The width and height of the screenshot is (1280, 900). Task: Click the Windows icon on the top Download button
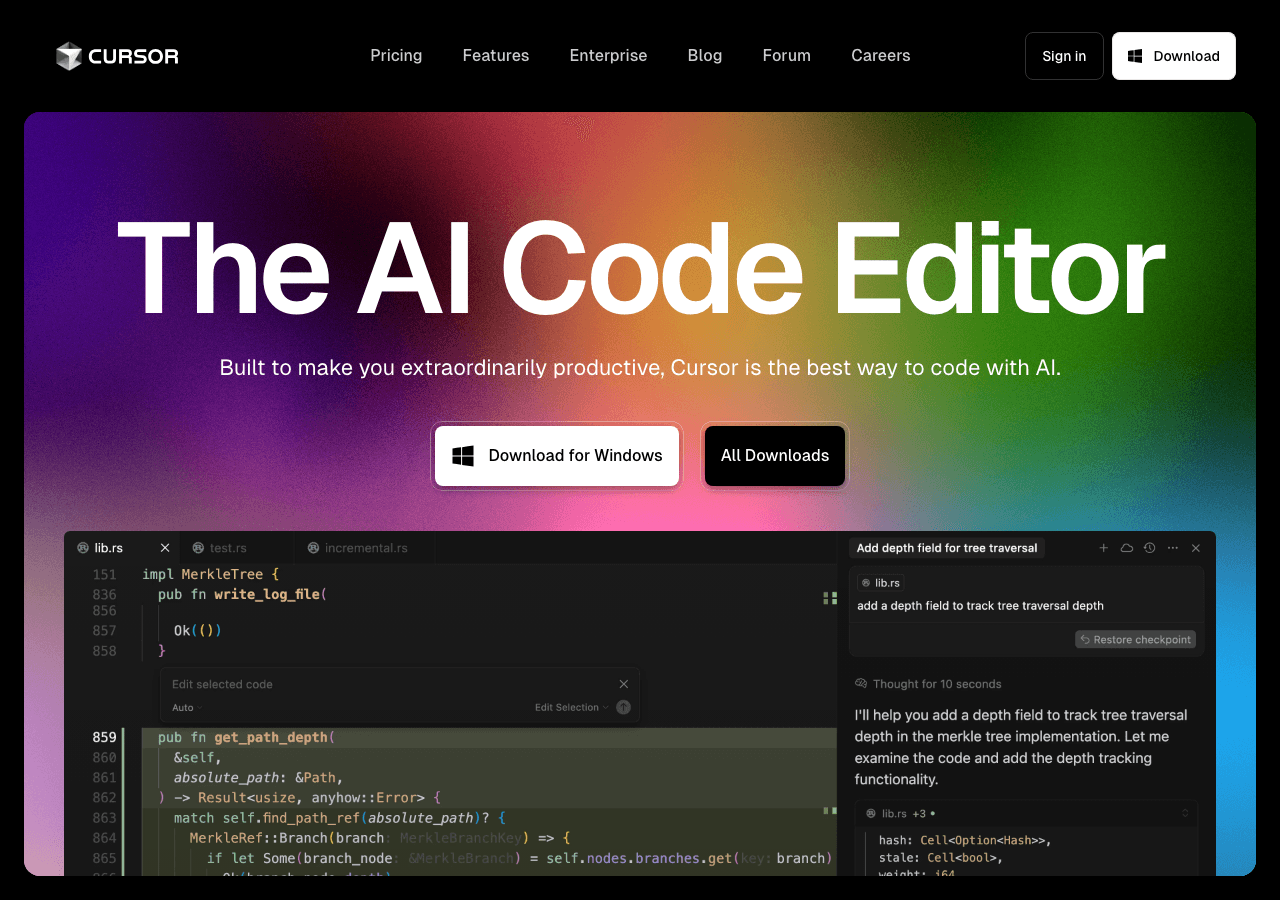point(1135,55)
